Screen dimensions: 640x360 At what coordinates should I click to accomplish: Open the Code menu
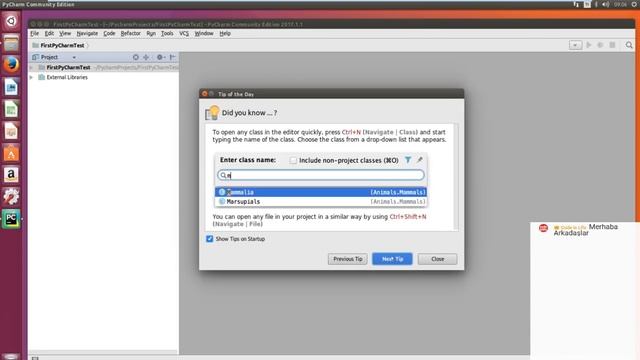109,33
